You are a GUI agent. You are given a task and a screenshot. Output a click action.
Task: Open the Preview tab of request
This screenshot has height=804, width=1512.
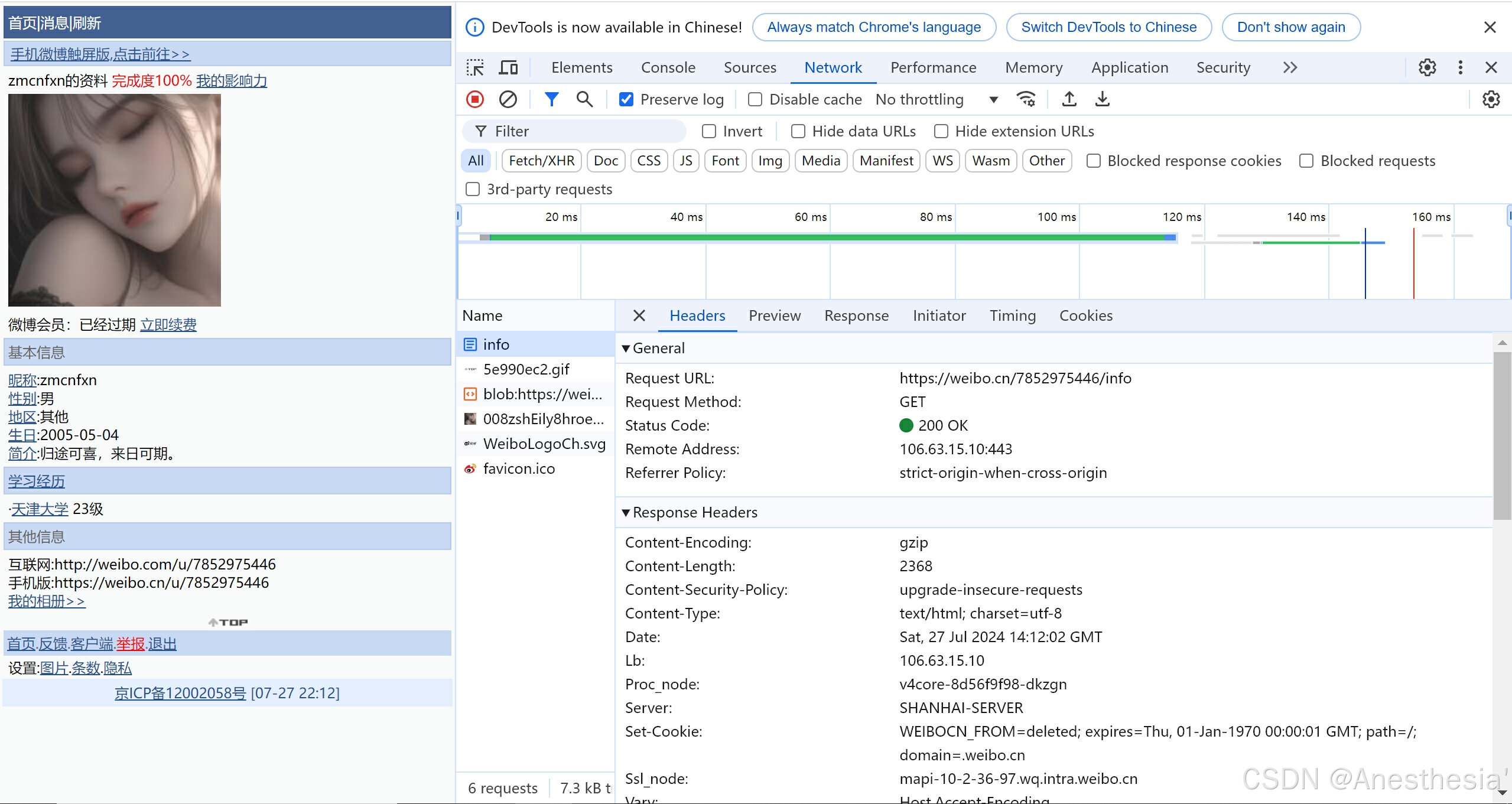coord(774,315)
